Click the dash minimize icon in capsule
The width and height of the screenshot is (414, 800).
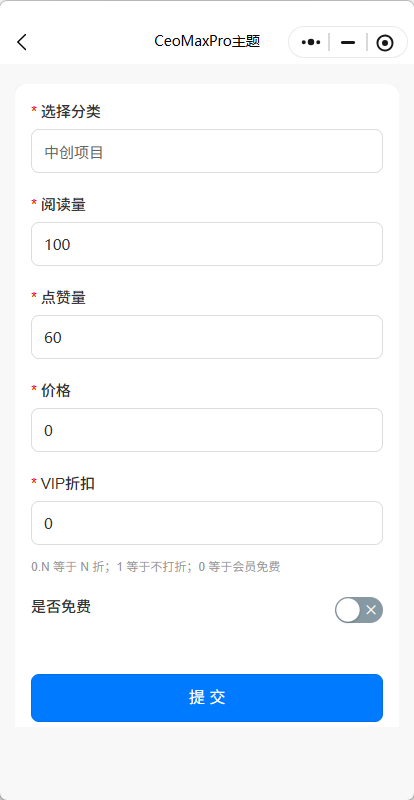pos(348,42)
